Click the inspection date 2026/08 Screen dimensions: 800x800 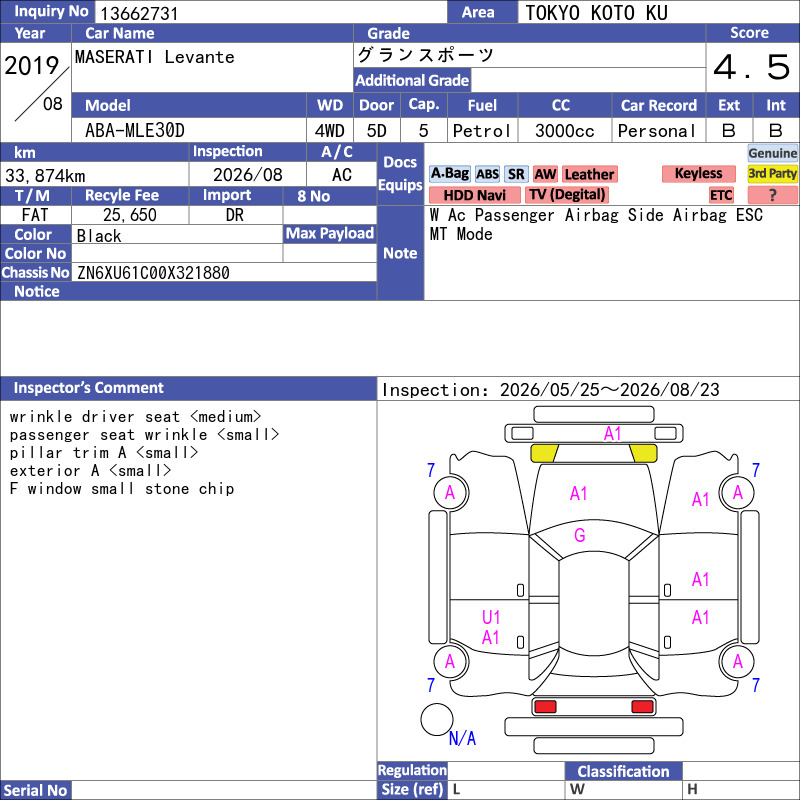click(x=247, y=175)
